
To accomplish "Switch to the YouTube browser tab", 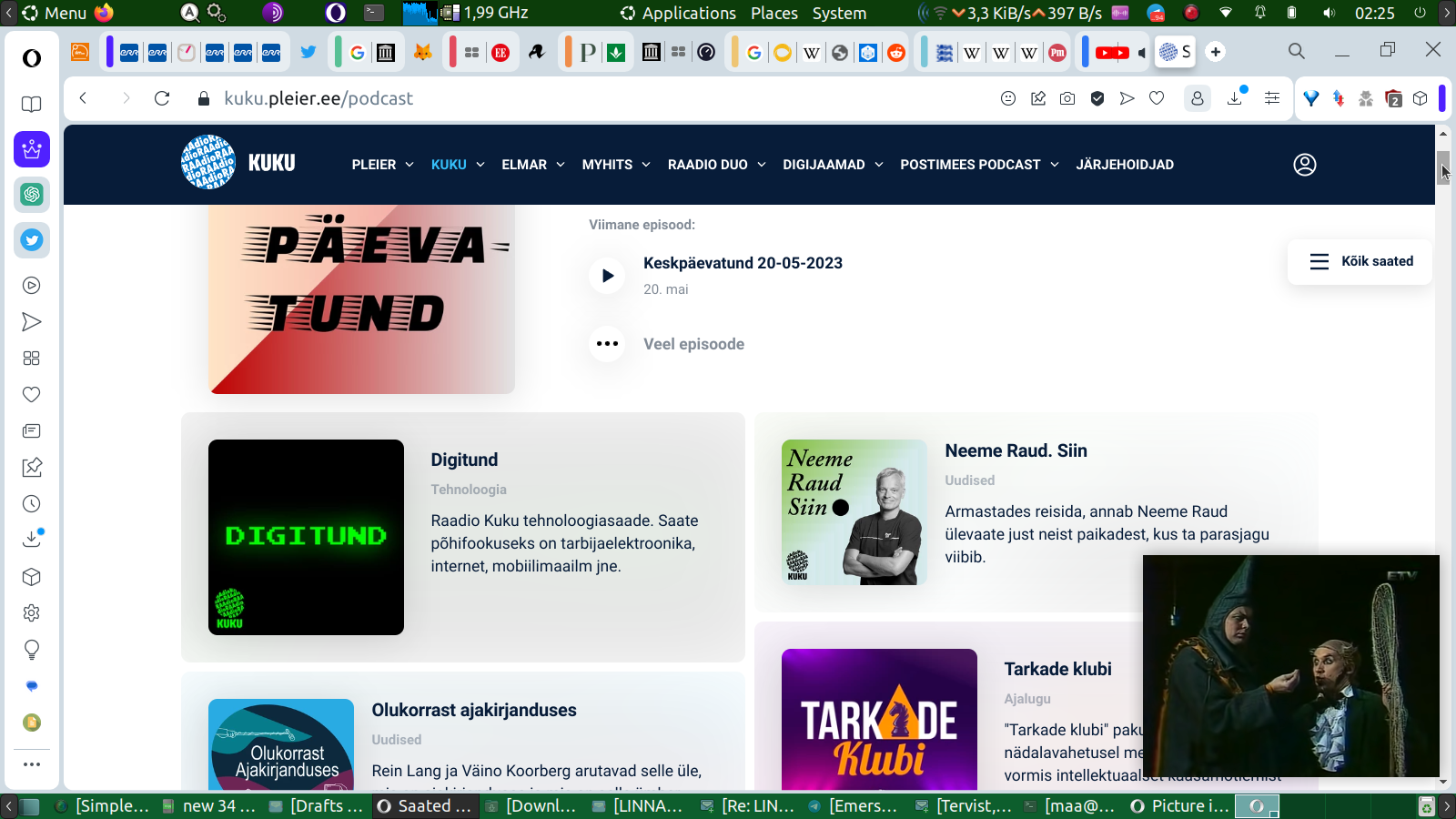I will [x=1112, y=52].
